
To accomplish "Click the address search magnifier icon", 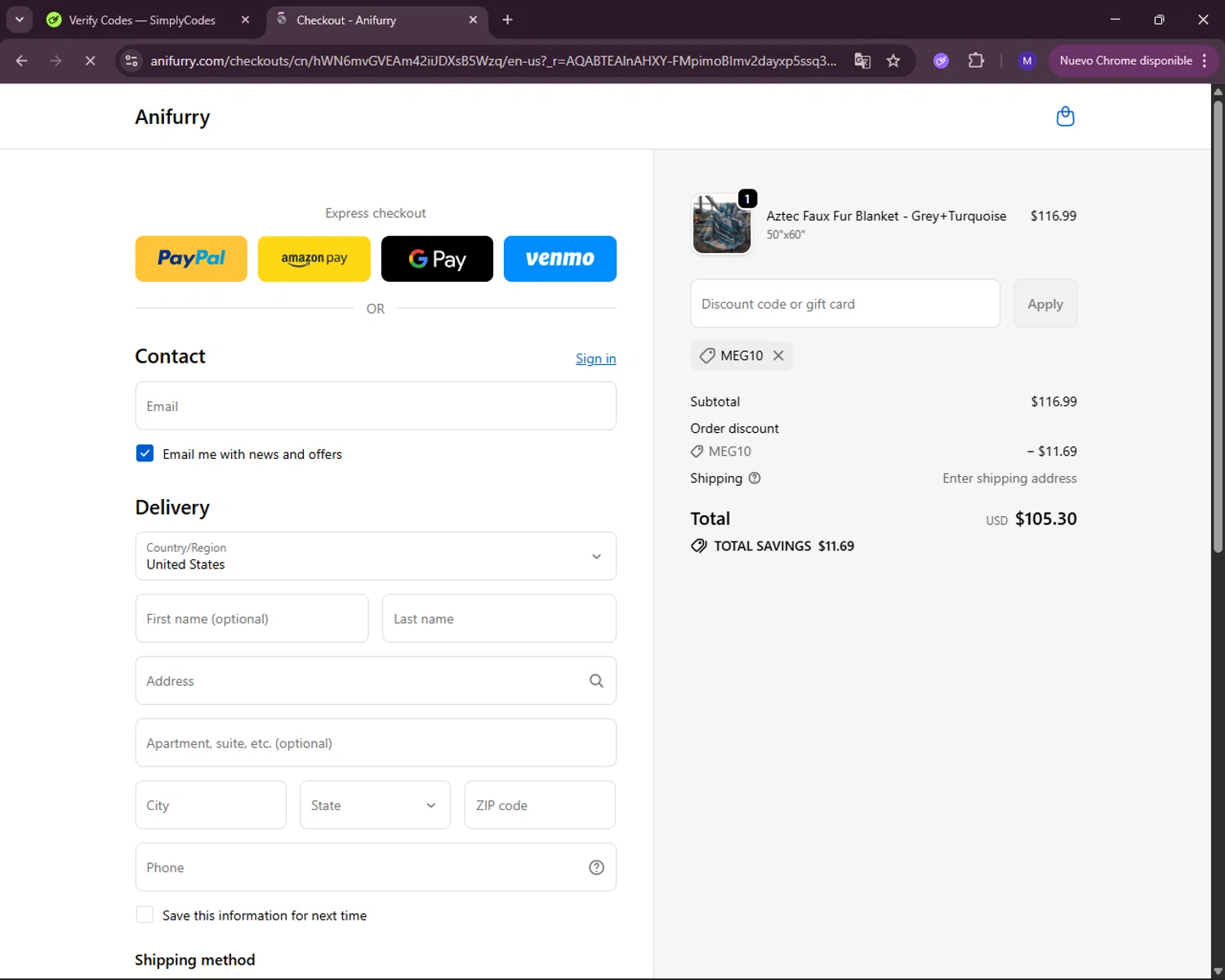I will click(x=596, y=681).
